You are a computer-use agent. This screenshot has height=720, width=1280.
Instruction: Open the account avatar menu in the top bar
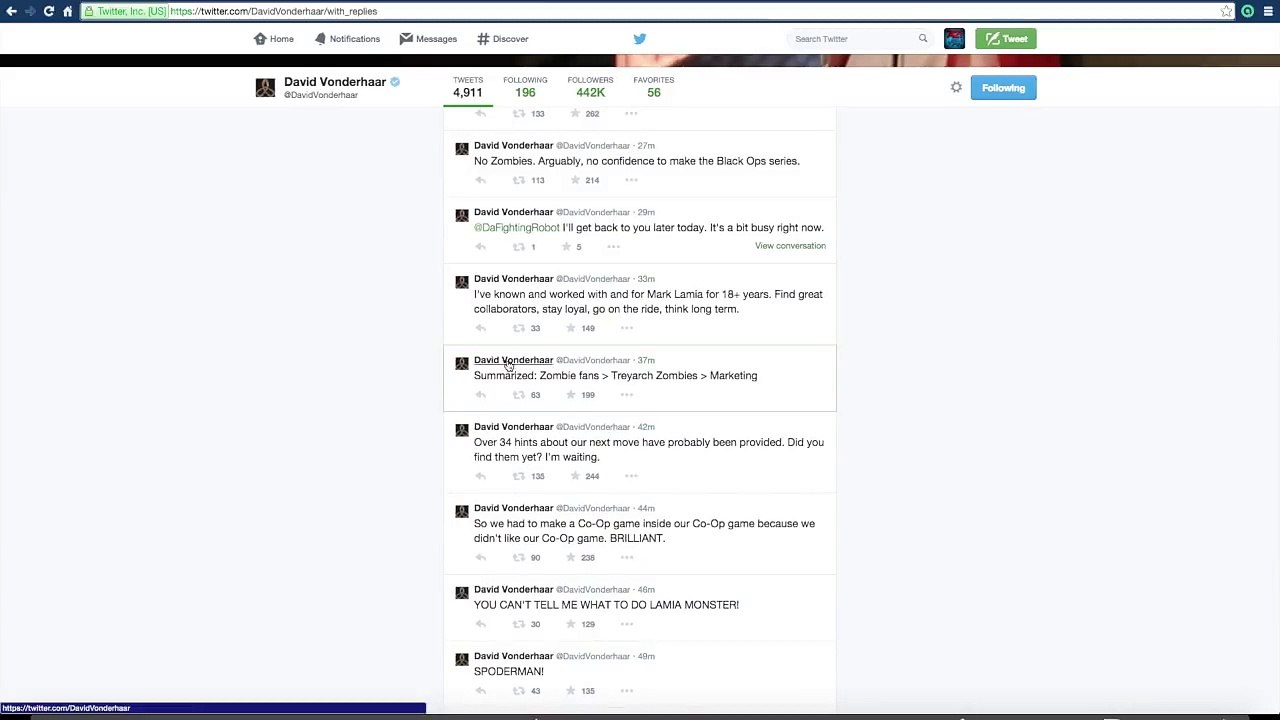pyautogui.click(x=954, y=39)
